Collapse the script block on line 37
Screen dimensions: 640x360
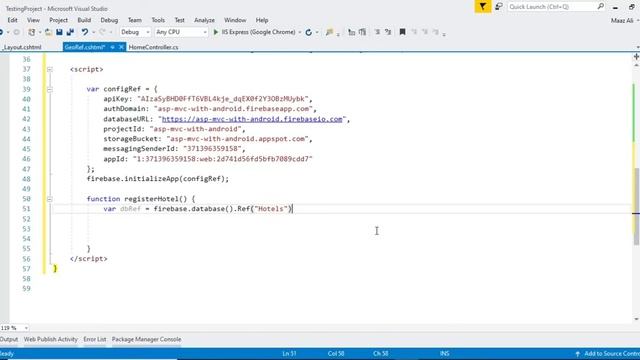(x=50, y=69)
